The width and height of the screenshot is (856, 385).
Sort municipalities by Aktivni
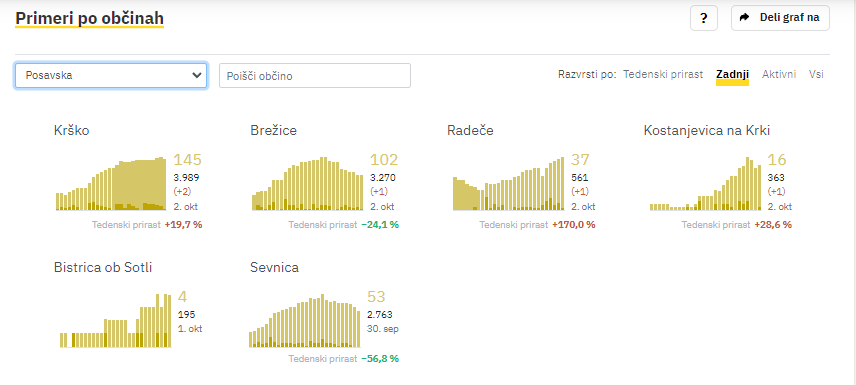pyautogui.click(x=779, y=74)
